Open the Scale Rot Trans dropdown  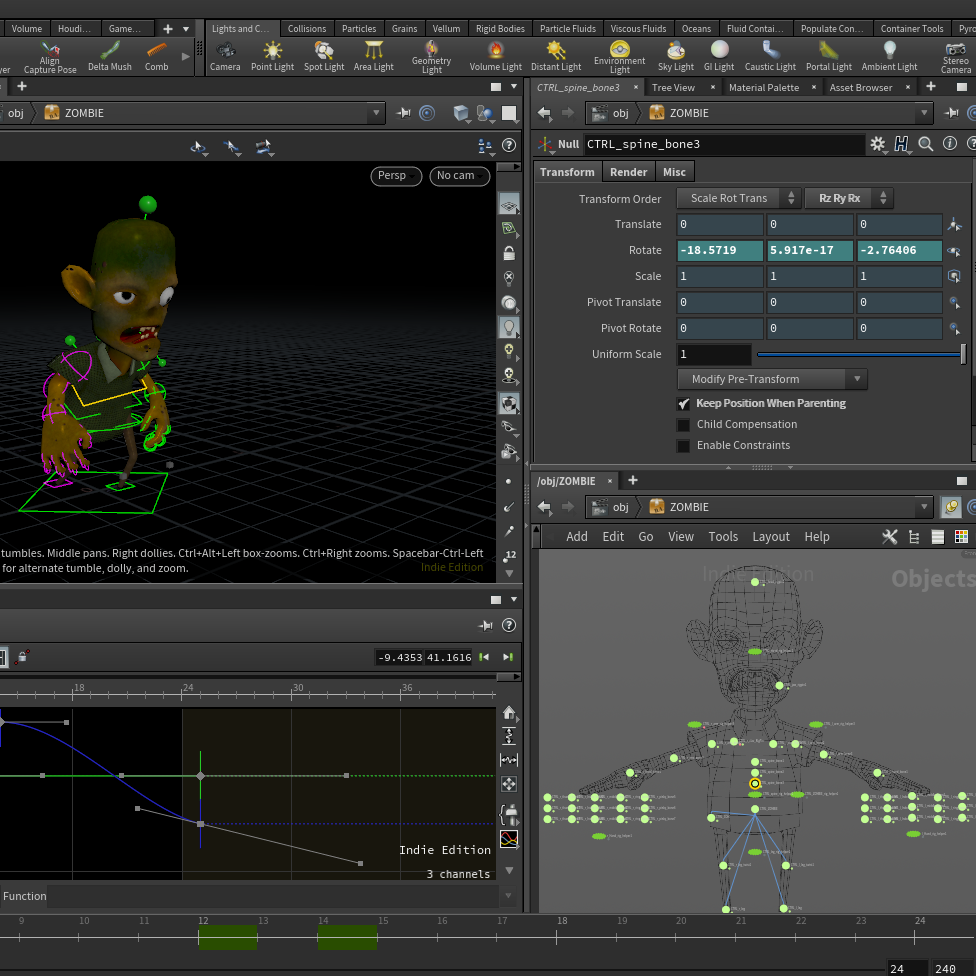[x=739, y=199]
